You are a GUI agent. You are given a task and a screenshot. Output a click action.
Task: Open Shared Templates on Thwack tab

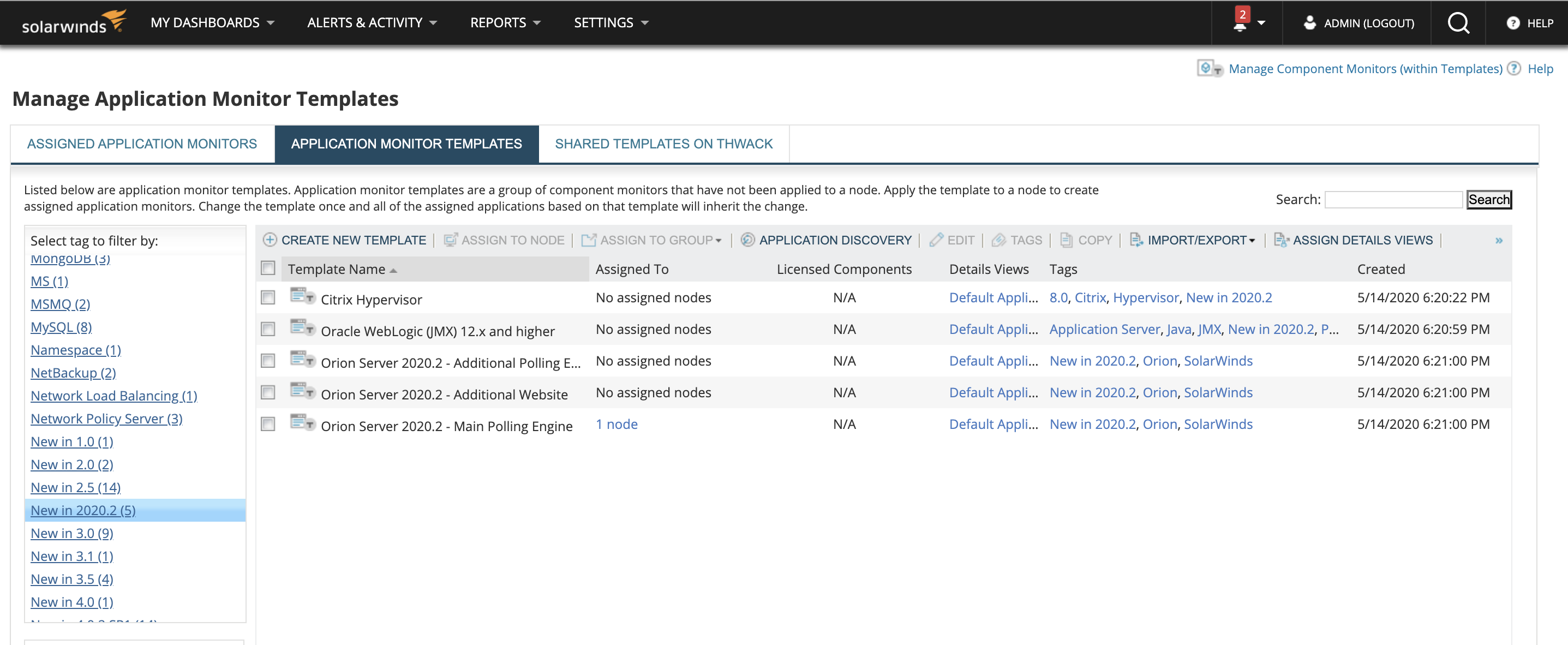click(x=663, y=144)
